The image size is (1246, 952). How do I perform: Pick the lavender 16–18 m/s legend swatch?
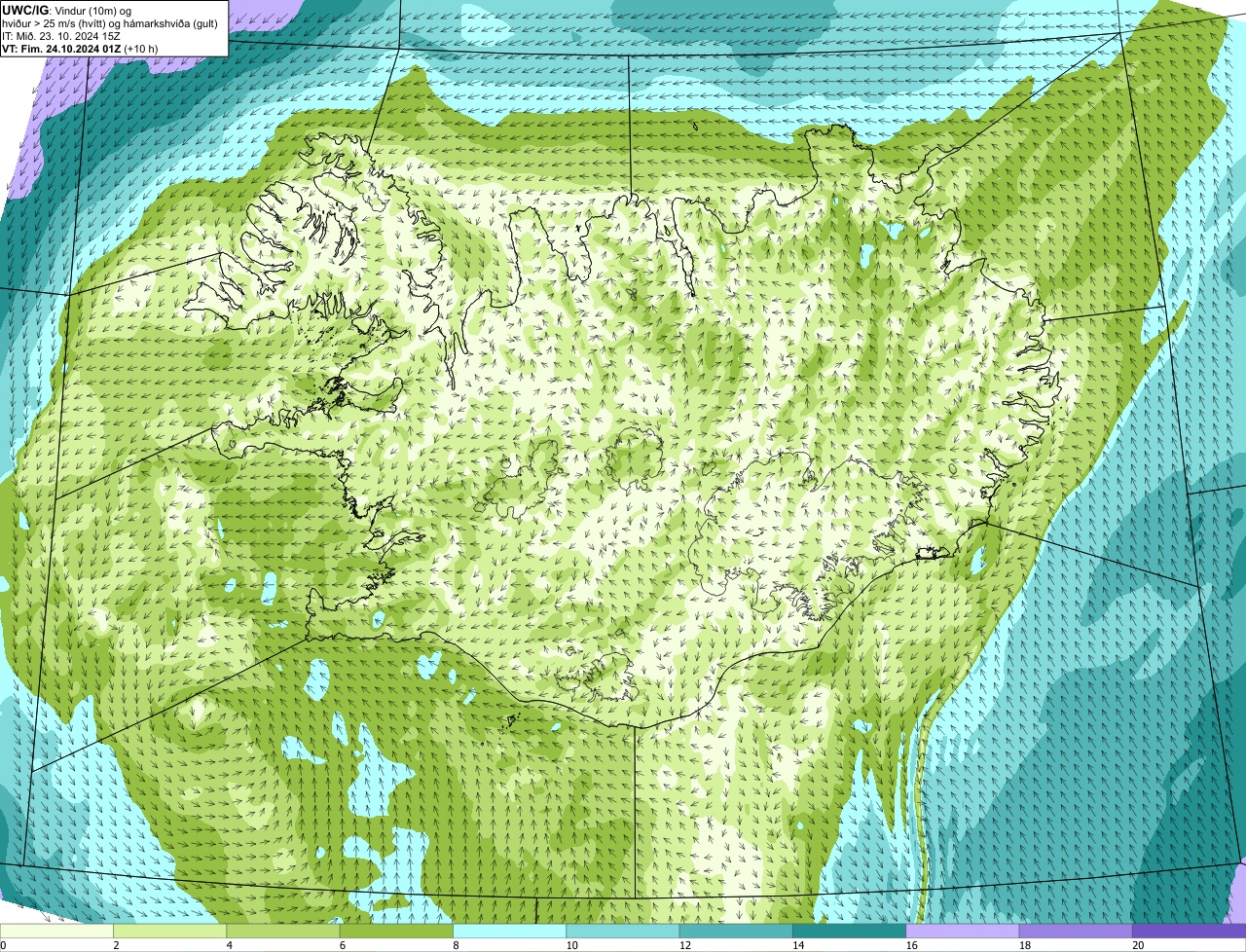[963, 931]
